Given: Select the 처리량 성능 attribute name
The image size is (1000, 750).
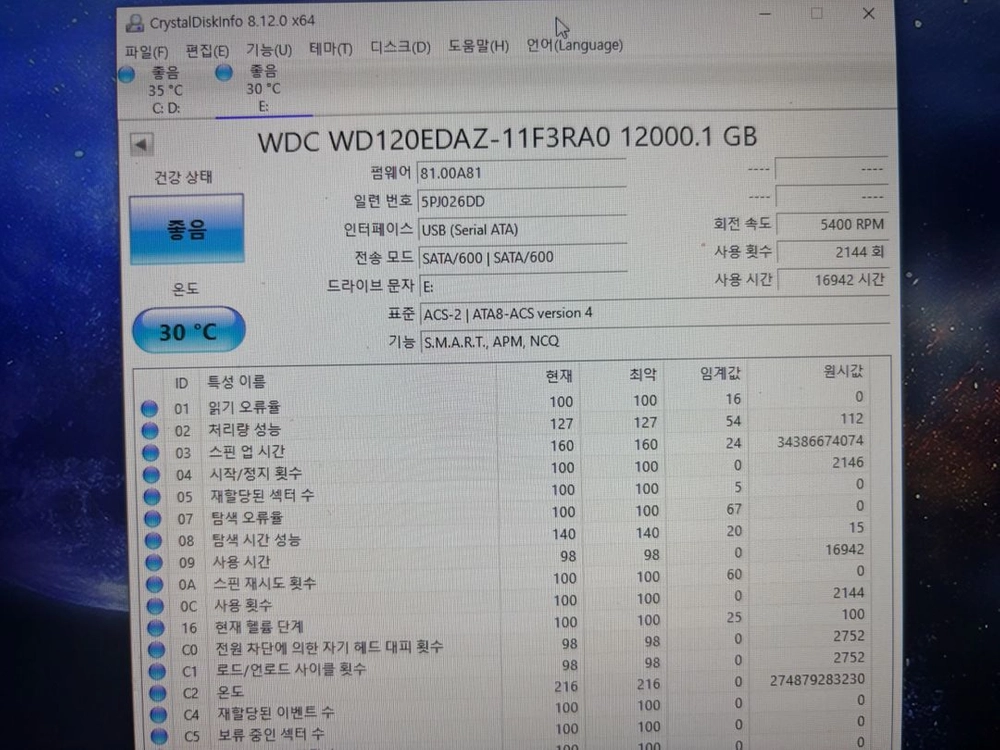Looking at the screenshot, I should point(245,429).
